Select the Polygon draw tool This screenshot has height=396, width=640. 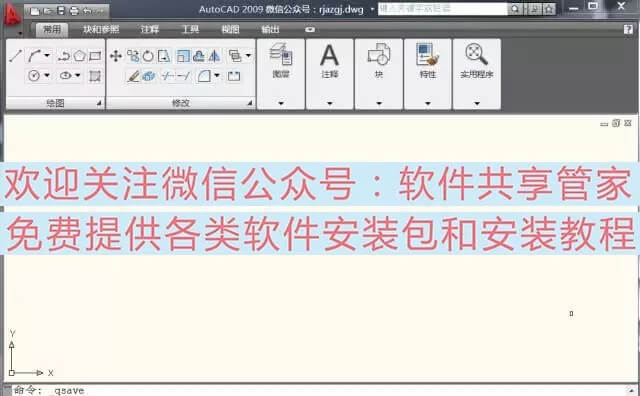(80, 56)
